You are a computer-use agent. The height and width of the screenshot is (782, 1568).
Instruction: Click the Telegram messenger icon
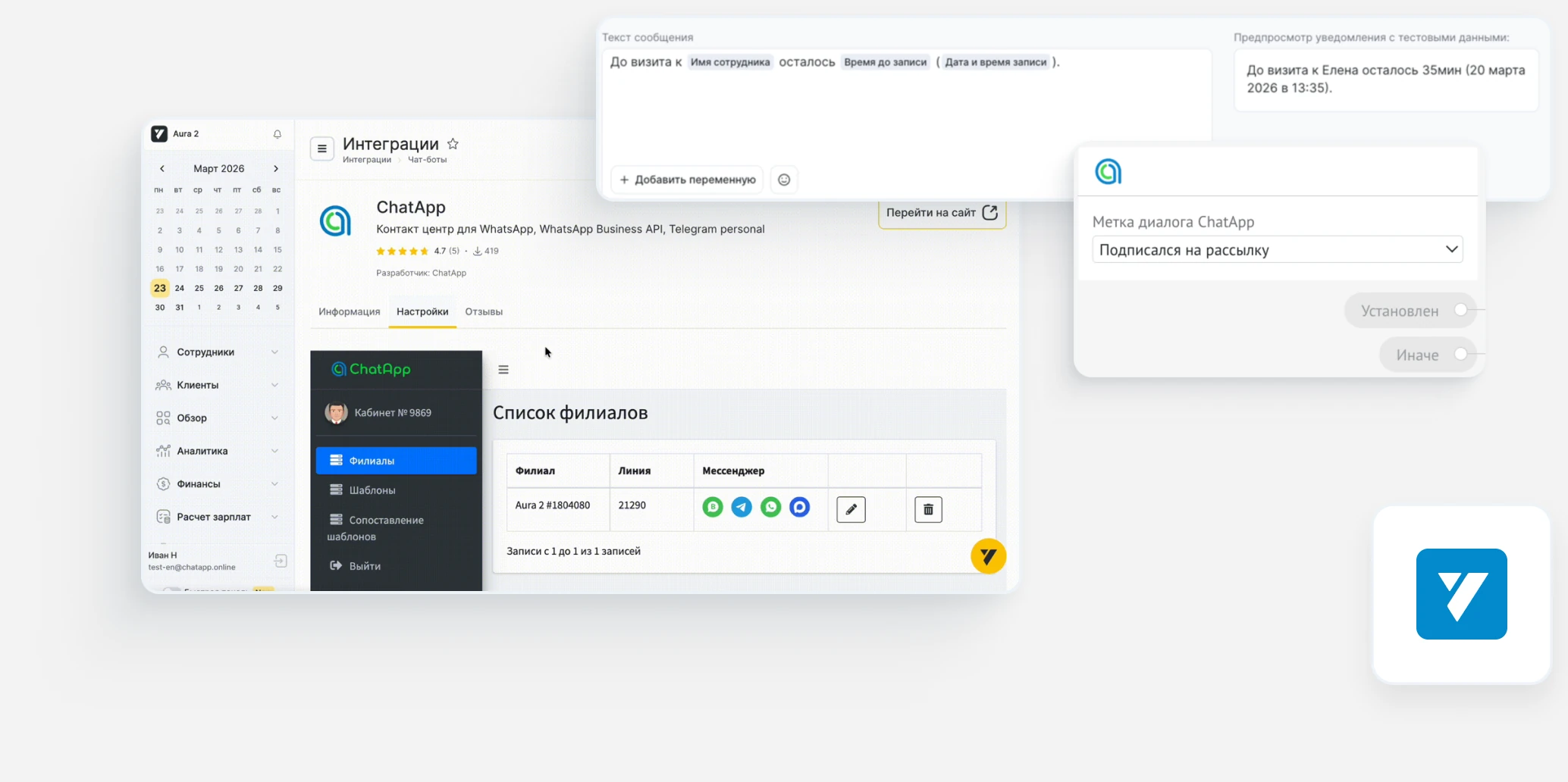pos(742,507)
